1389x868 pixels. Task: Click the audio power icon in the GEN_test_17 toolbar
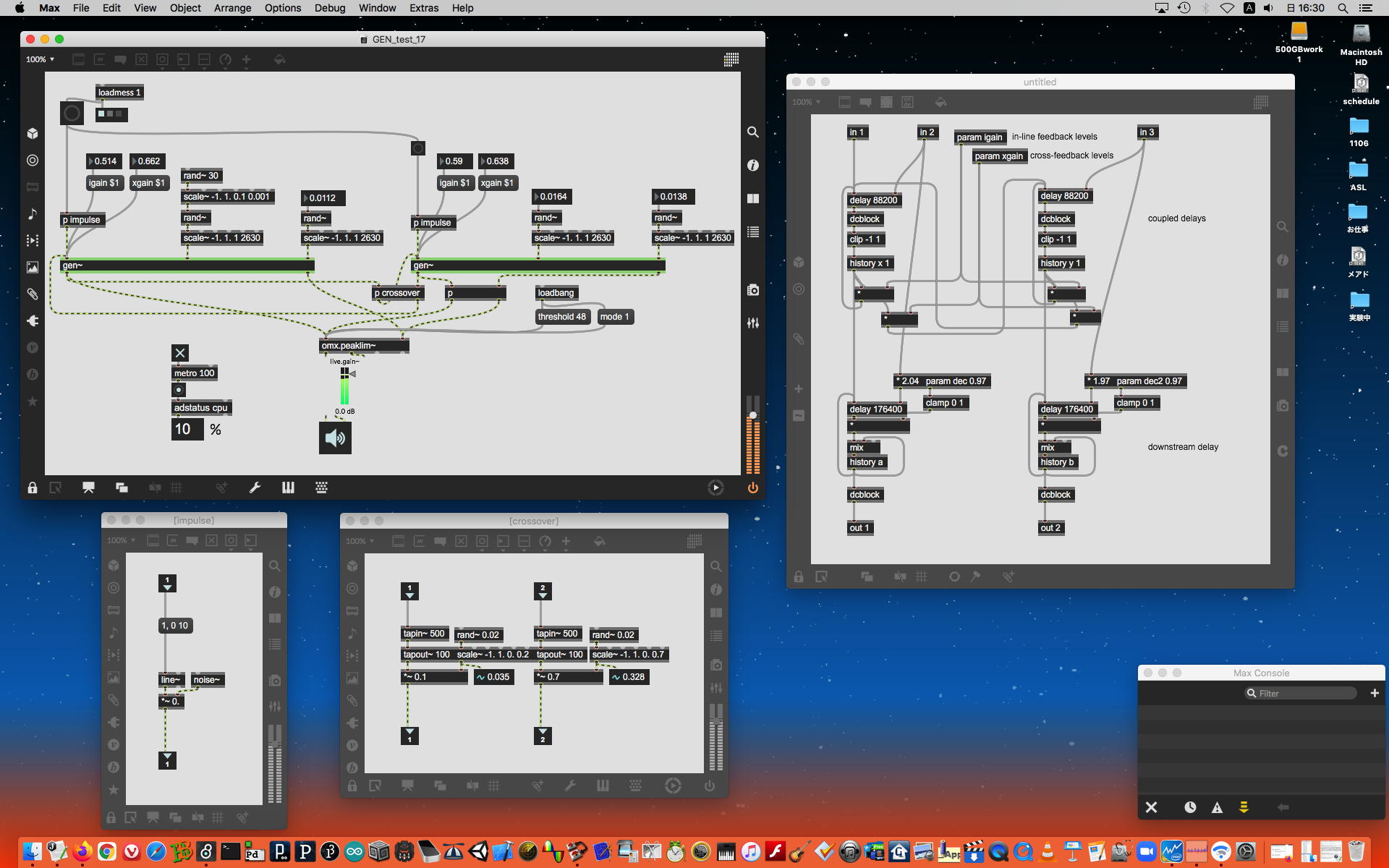[752, 488]
